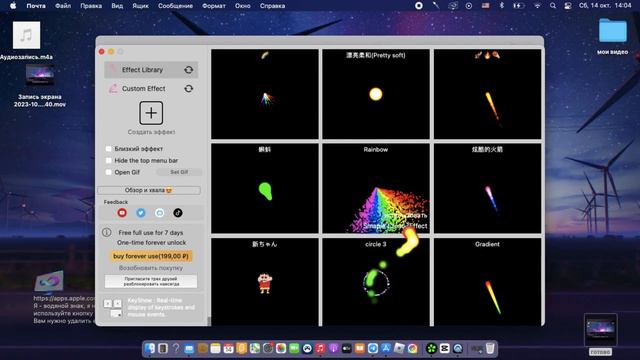Screen dimensions: 640x360
Task: Click the Wi-Fi icon in menu bar
Action: [537, 6]
